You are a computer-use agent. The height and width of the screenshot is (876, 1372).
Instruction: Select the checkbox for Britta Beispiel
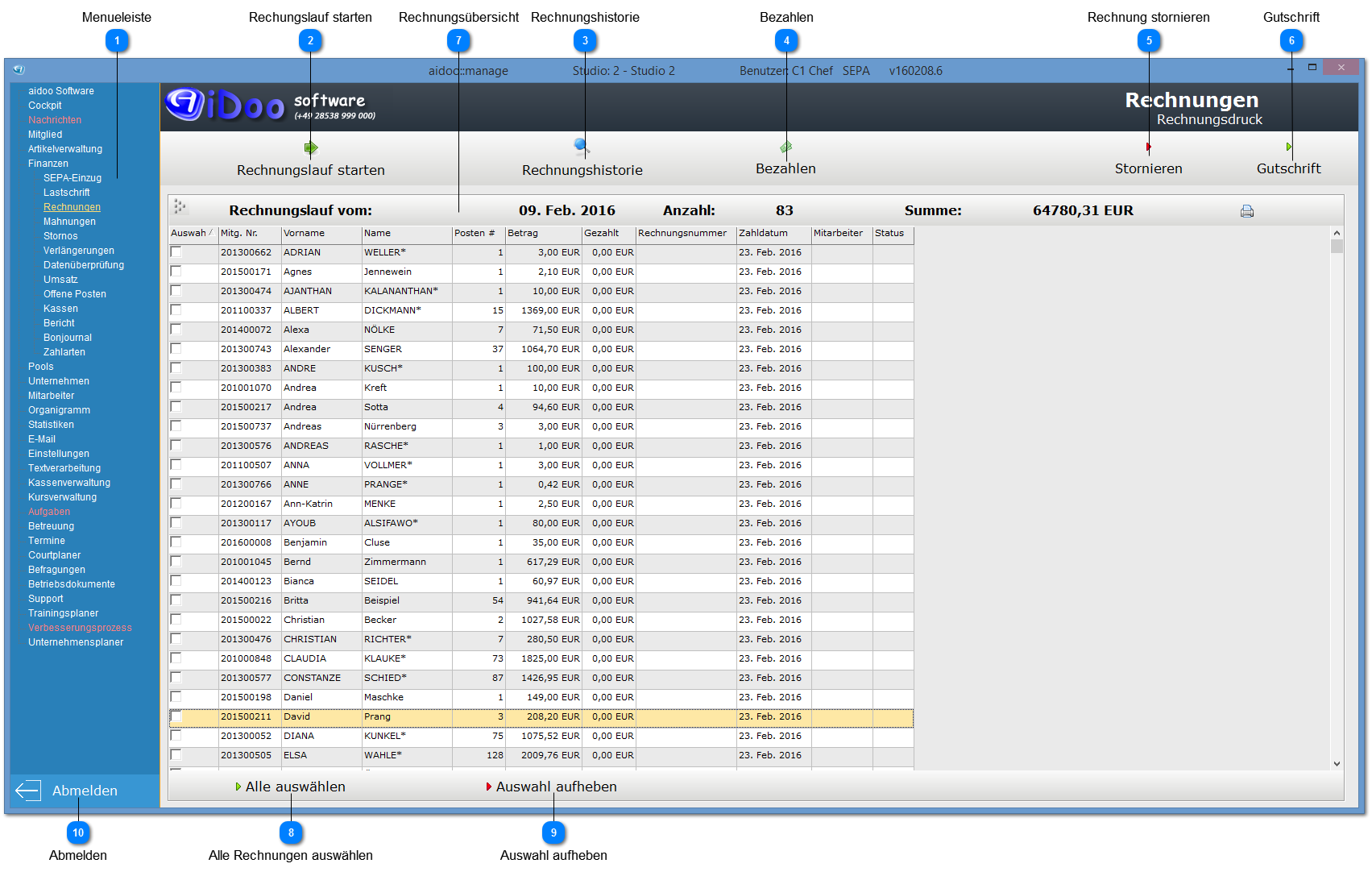[x=176, y=600]
